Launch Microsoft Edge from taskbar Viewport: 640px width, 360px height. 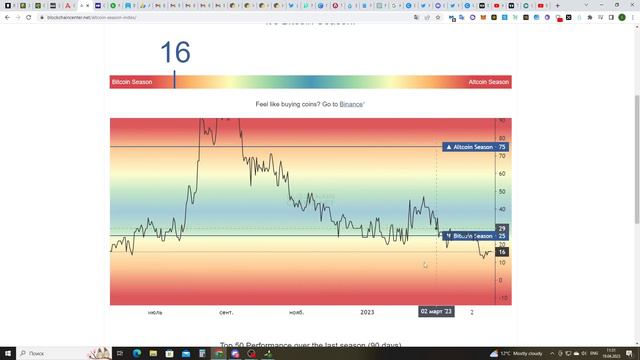coord(137,353)
